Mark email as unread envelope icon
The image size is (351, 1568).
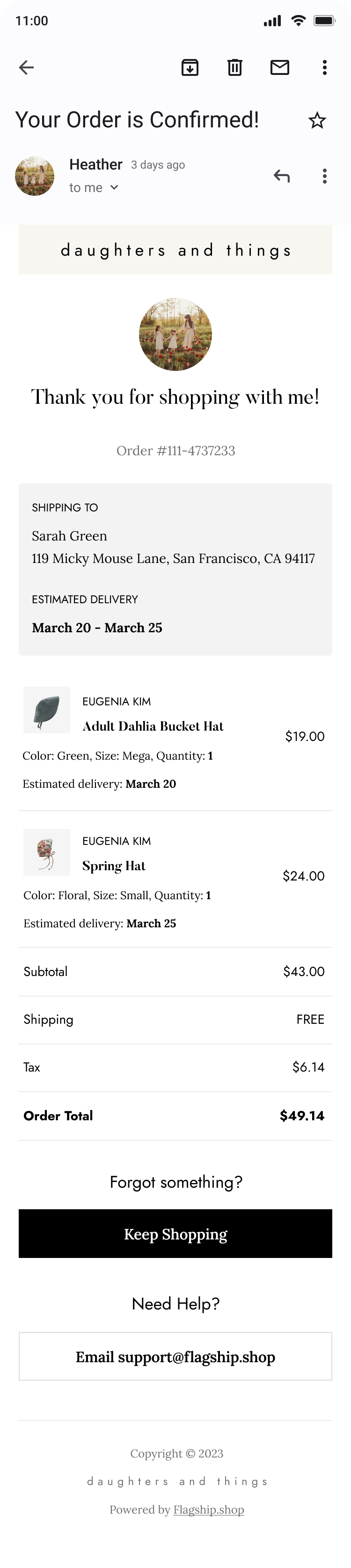tap(280, 67)
